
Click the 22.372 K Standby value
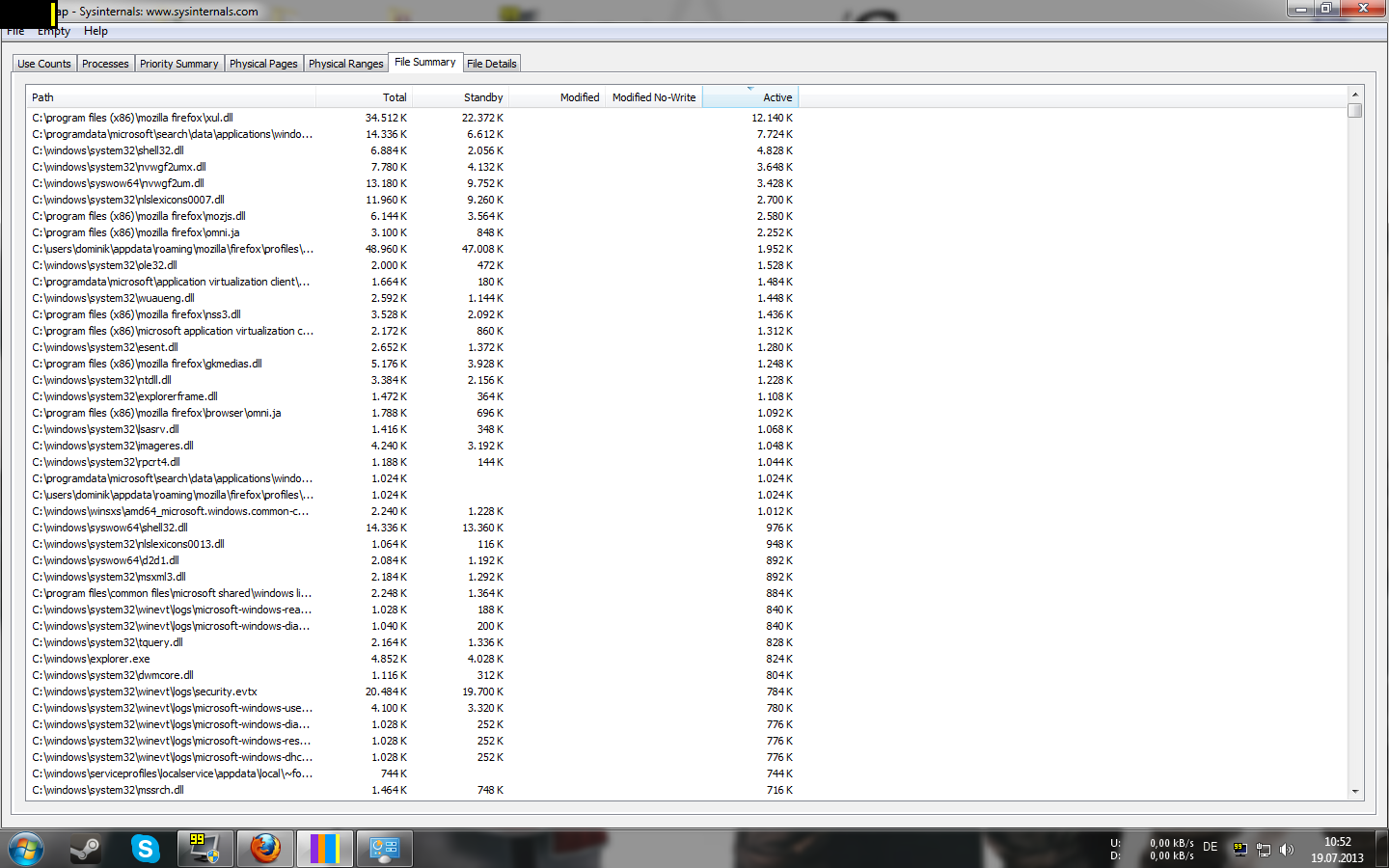(x=482, y=118)
